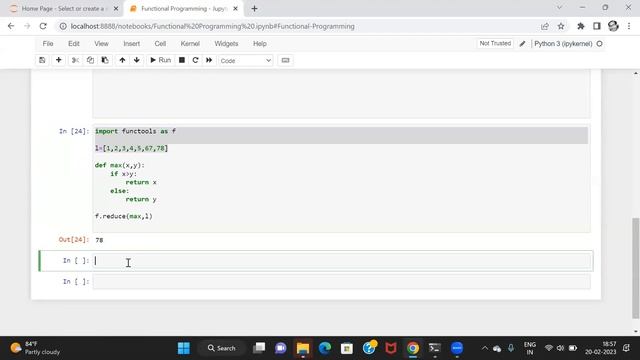The image size is (640, 360).
Task: Click into the active empty code cell
Action: click(342, 261)
